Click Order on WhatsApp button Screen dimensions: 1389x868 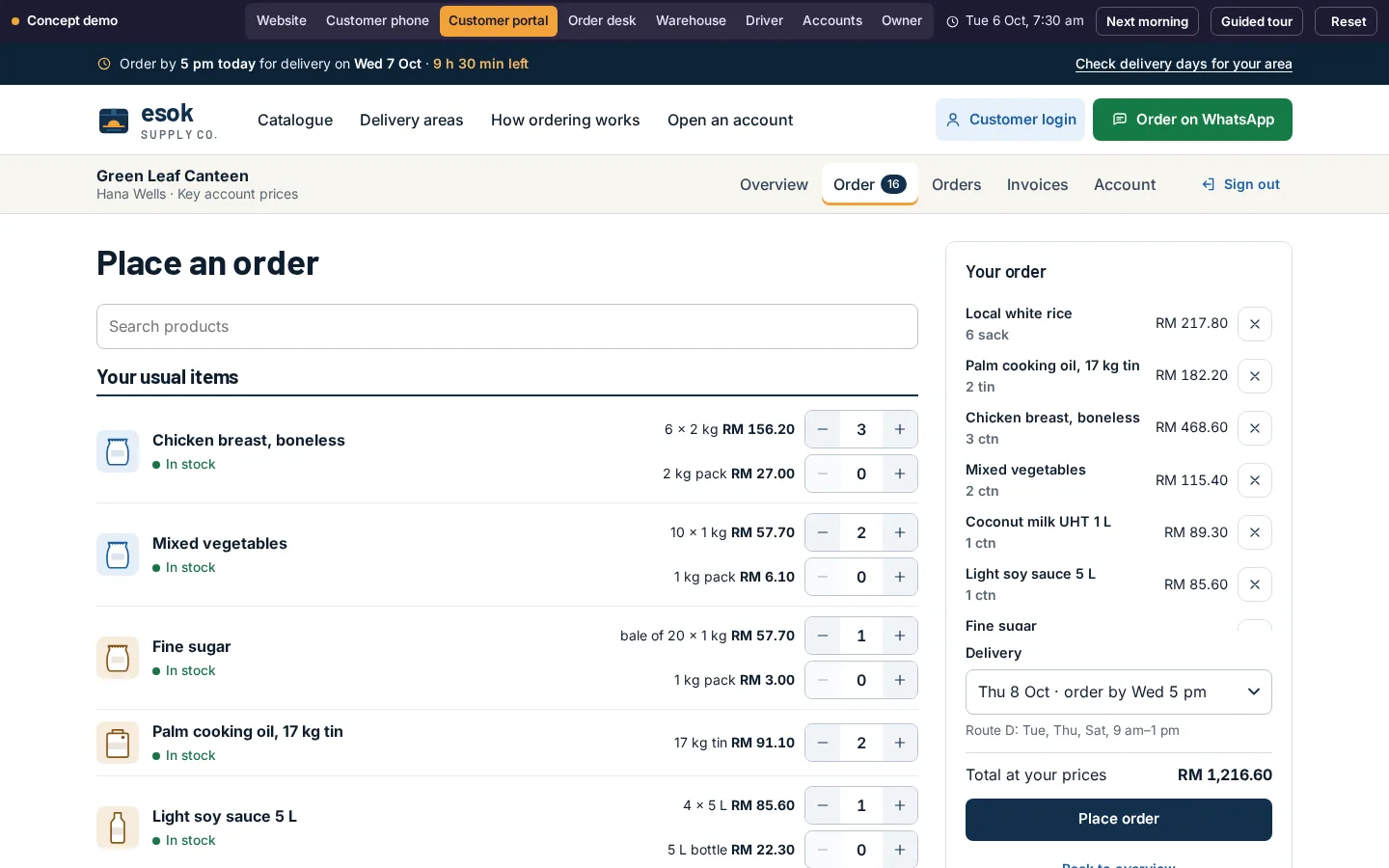[x=1192, y=120]
